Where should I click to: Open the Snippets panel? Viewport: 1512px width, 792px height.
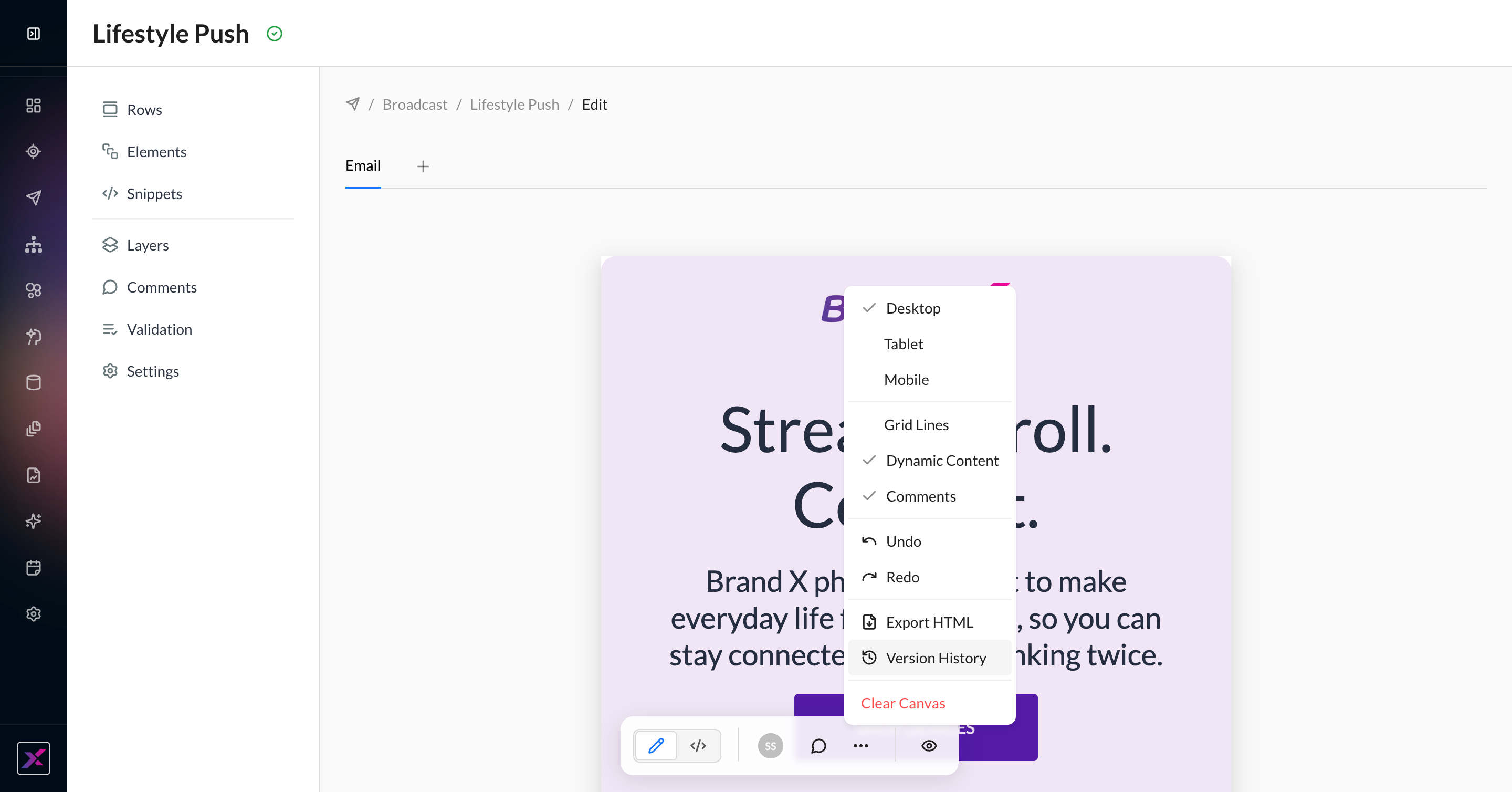(x=193, y=194)
